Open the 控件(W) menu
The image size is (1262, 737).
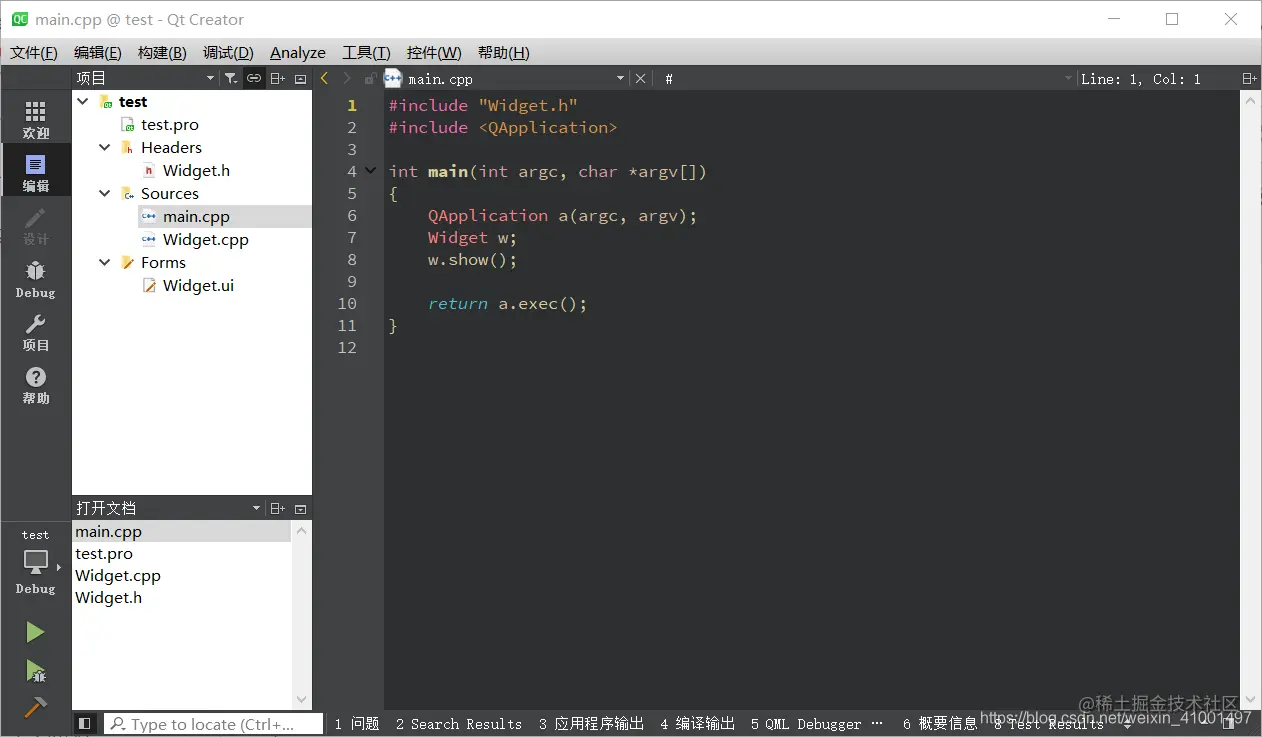click(x=434, y=53)
